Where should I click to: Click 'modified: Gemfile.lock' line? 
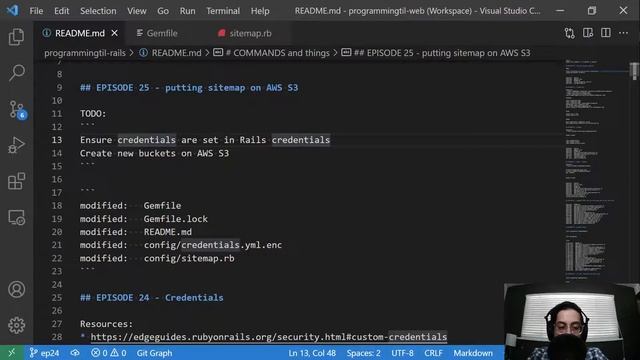tap(144, 219)
